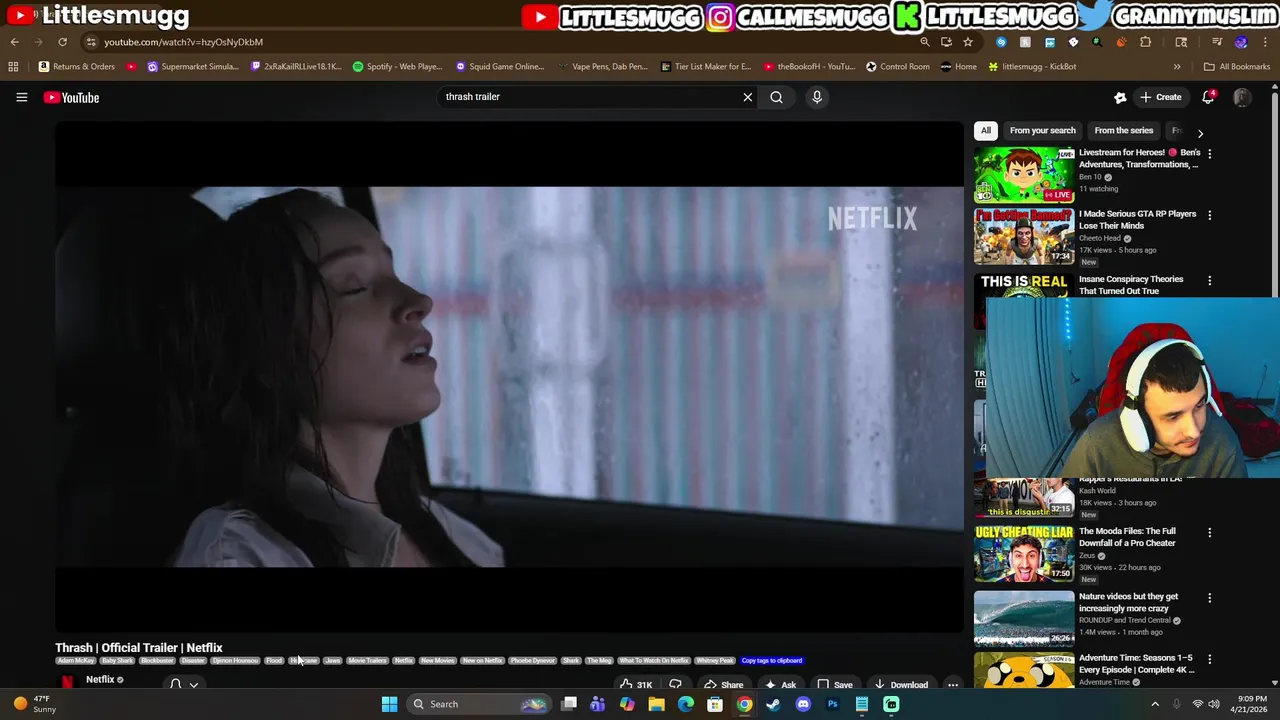The width and height of the screenshot is (1280, 720).
Task: Click the 'Adam McKay' tag
Action: click(x=76, y=661)
